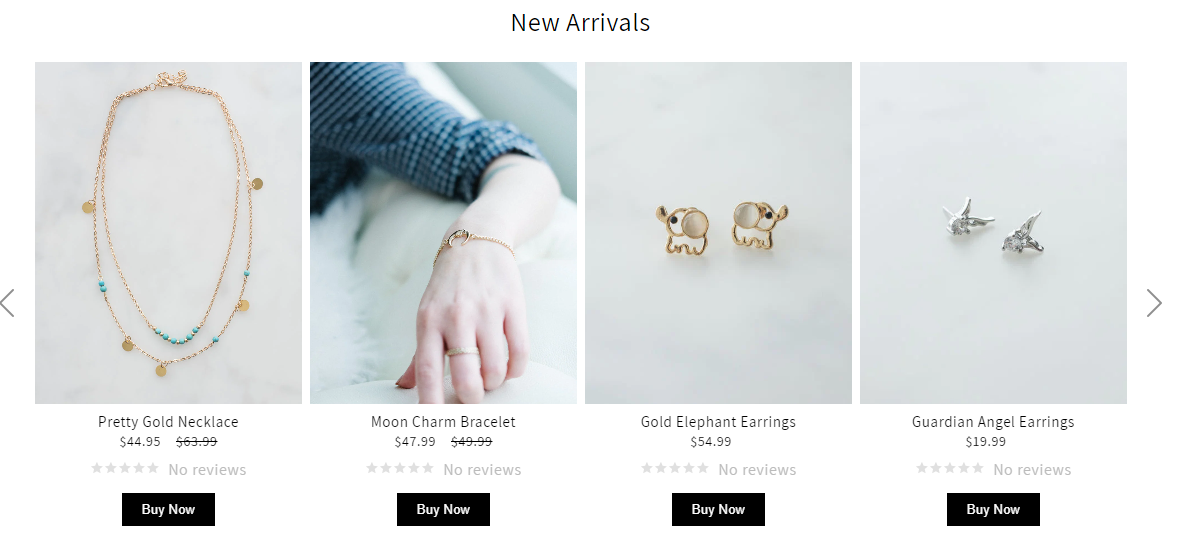1185x540 pixels.
Task: Buy Now the Moon Charm Bracelet
Action: pos(444,509)
